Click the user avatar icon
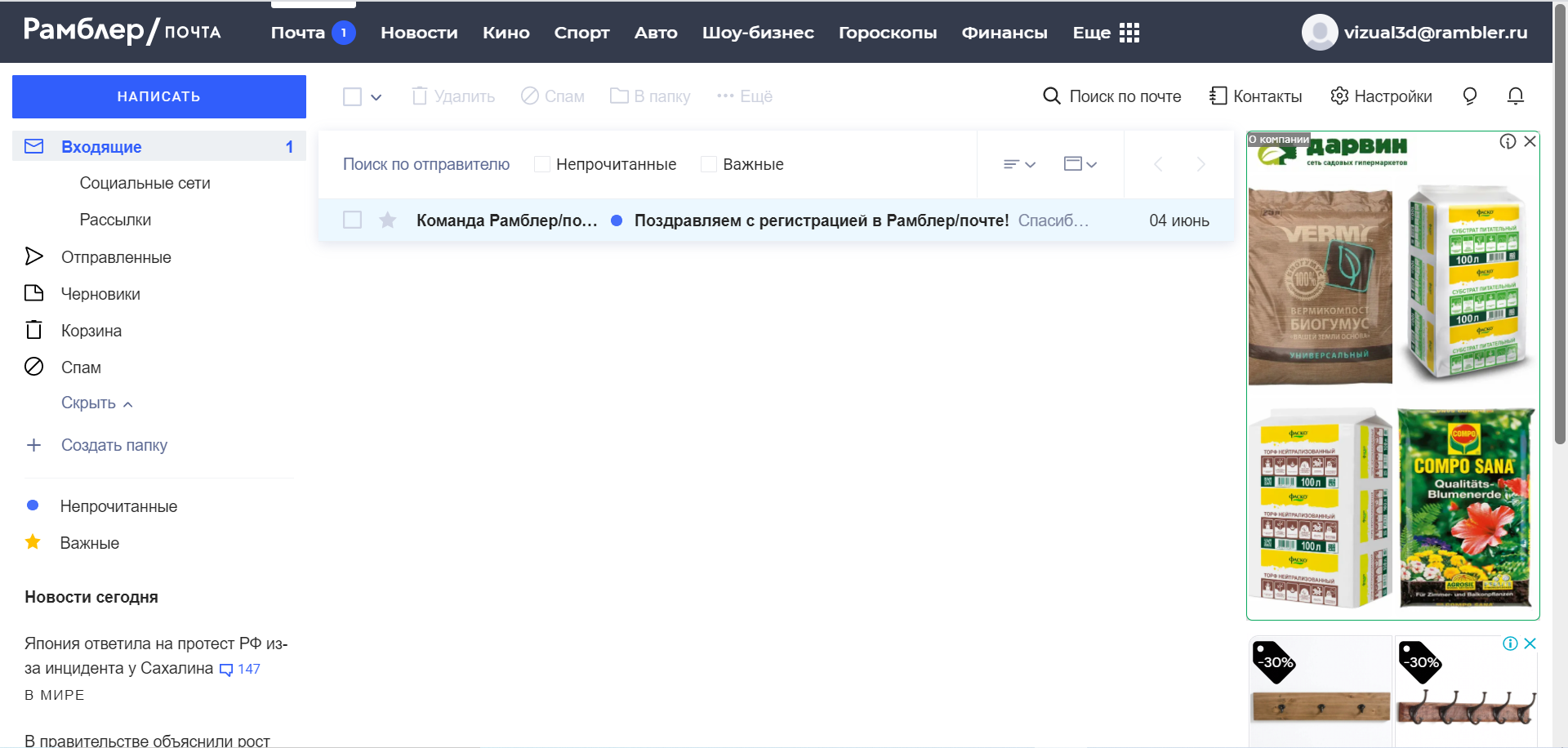Viewport: 1568px width, 748px height. coord(1319,33)
